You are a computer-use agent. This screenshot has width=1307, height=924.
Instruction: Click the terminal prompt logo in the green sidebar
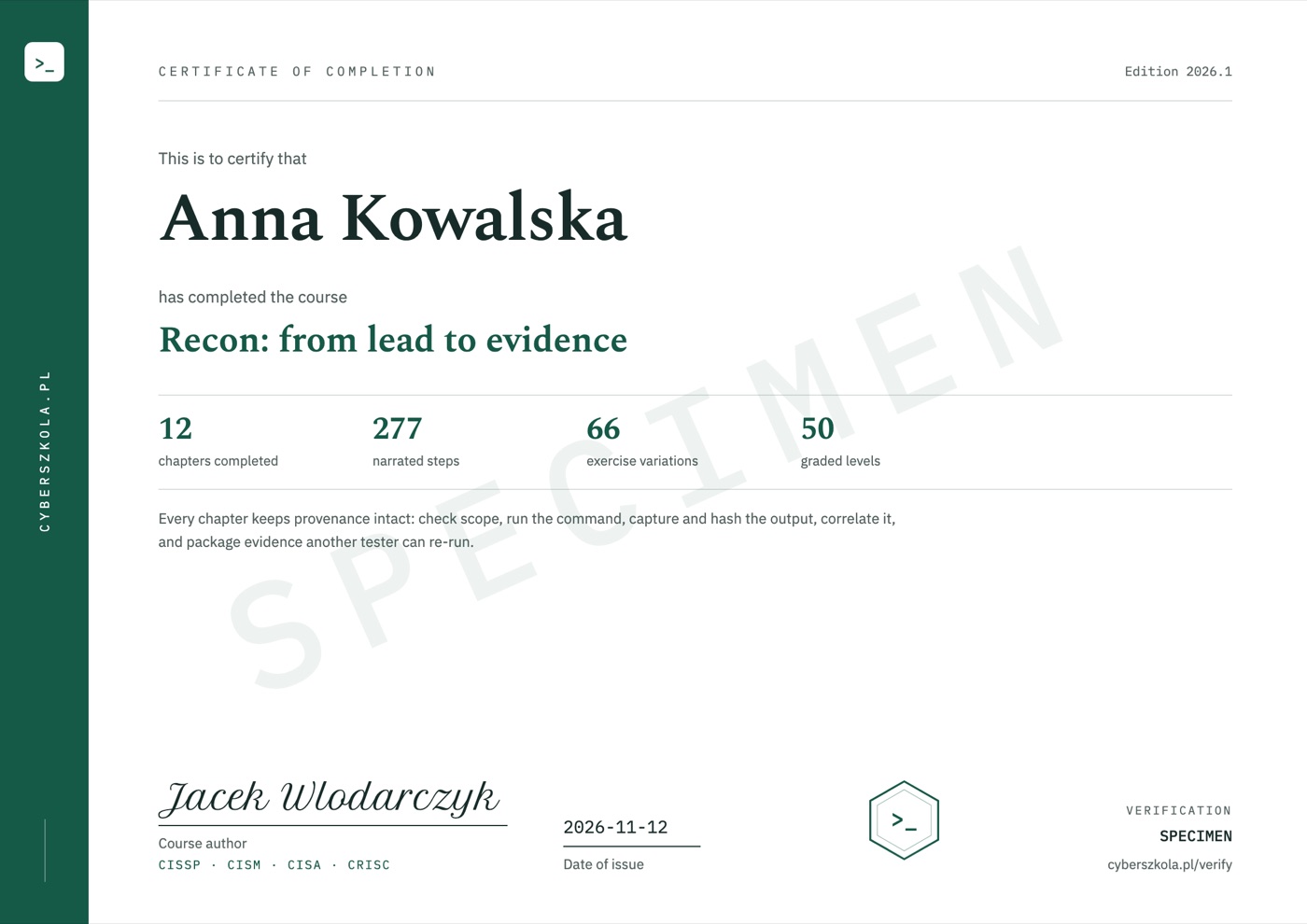[44, 62]
